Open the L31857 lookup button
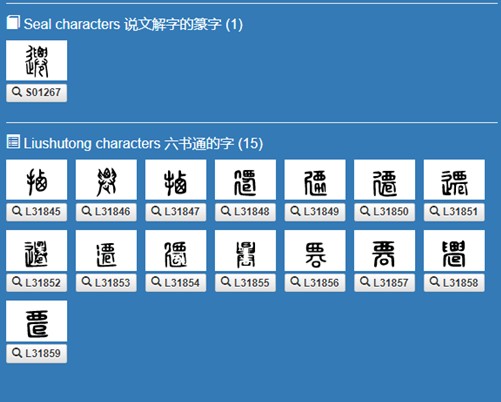Viewport: 501px width, 402px height. (x=385, y=283)
